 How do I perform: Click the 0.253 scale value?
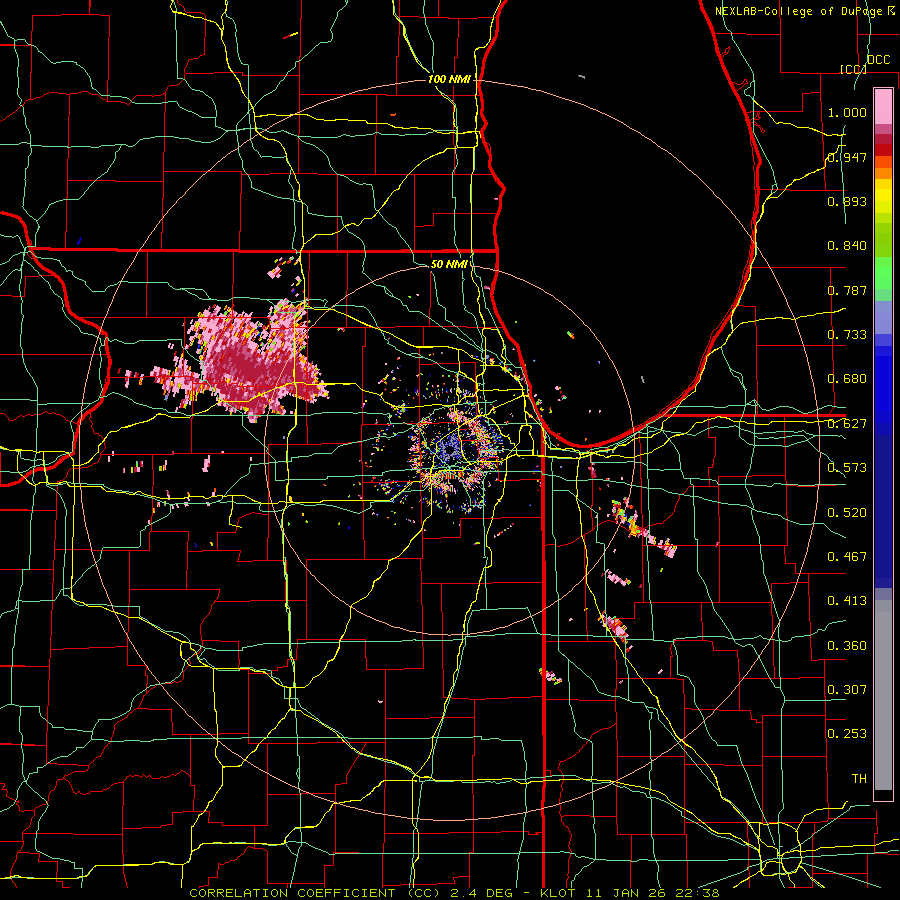(847, 734)
